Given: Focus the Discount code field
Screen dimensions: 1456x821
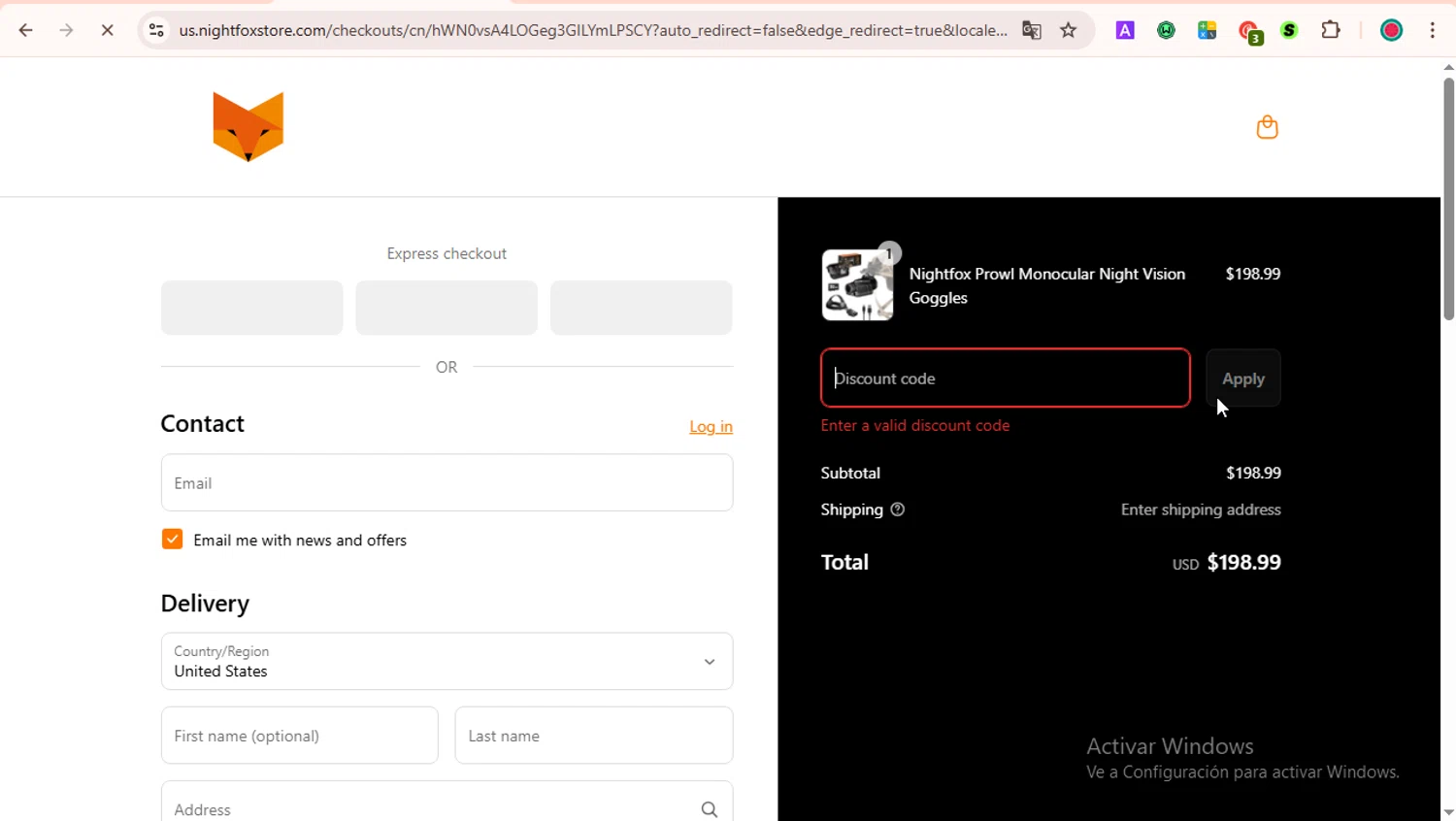Looking at the screenshot, I should pos(1006,378).
